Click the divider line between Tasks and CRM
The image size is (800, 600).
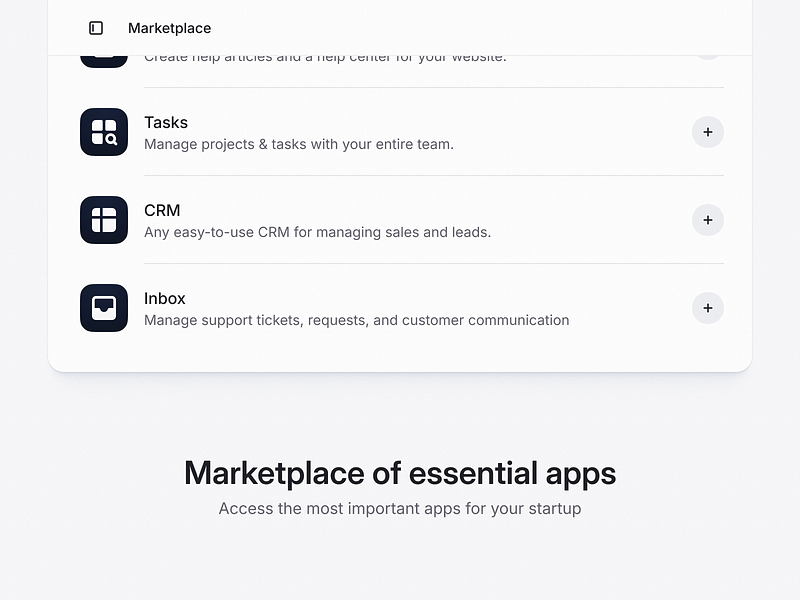[x=434, y=176]
